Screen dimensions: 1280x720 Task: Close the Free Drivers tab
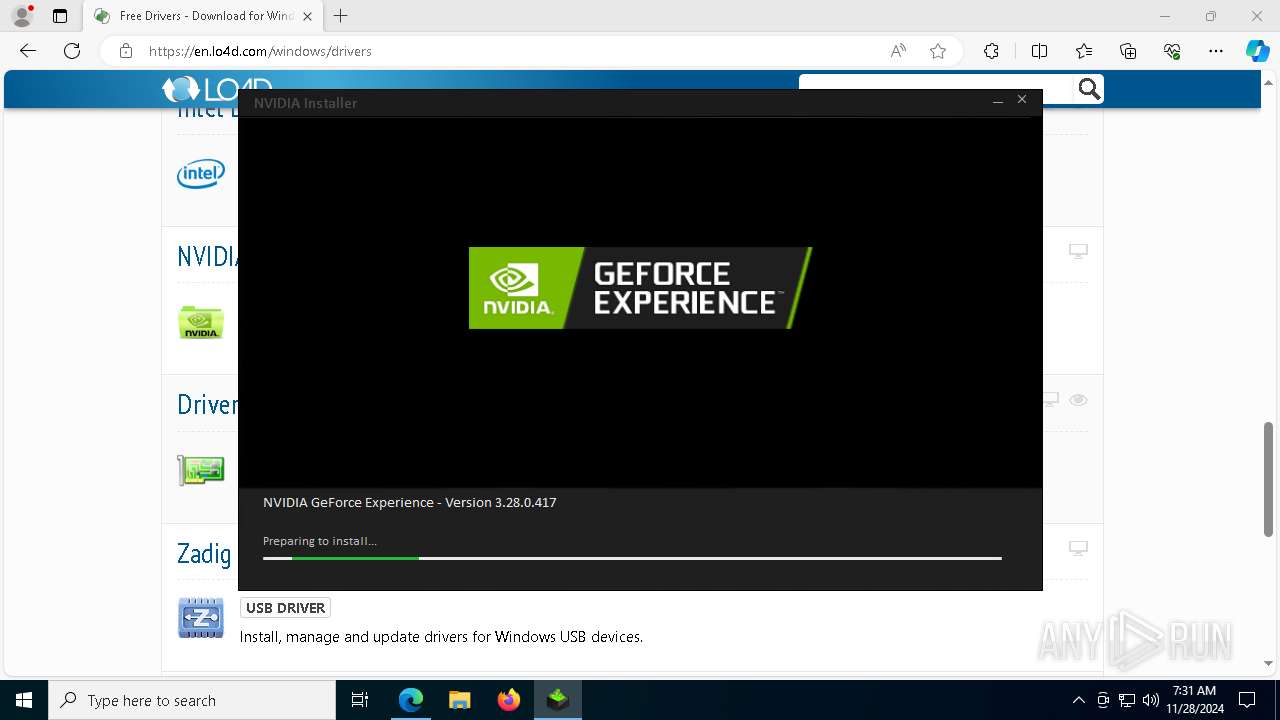click(307, 16)
